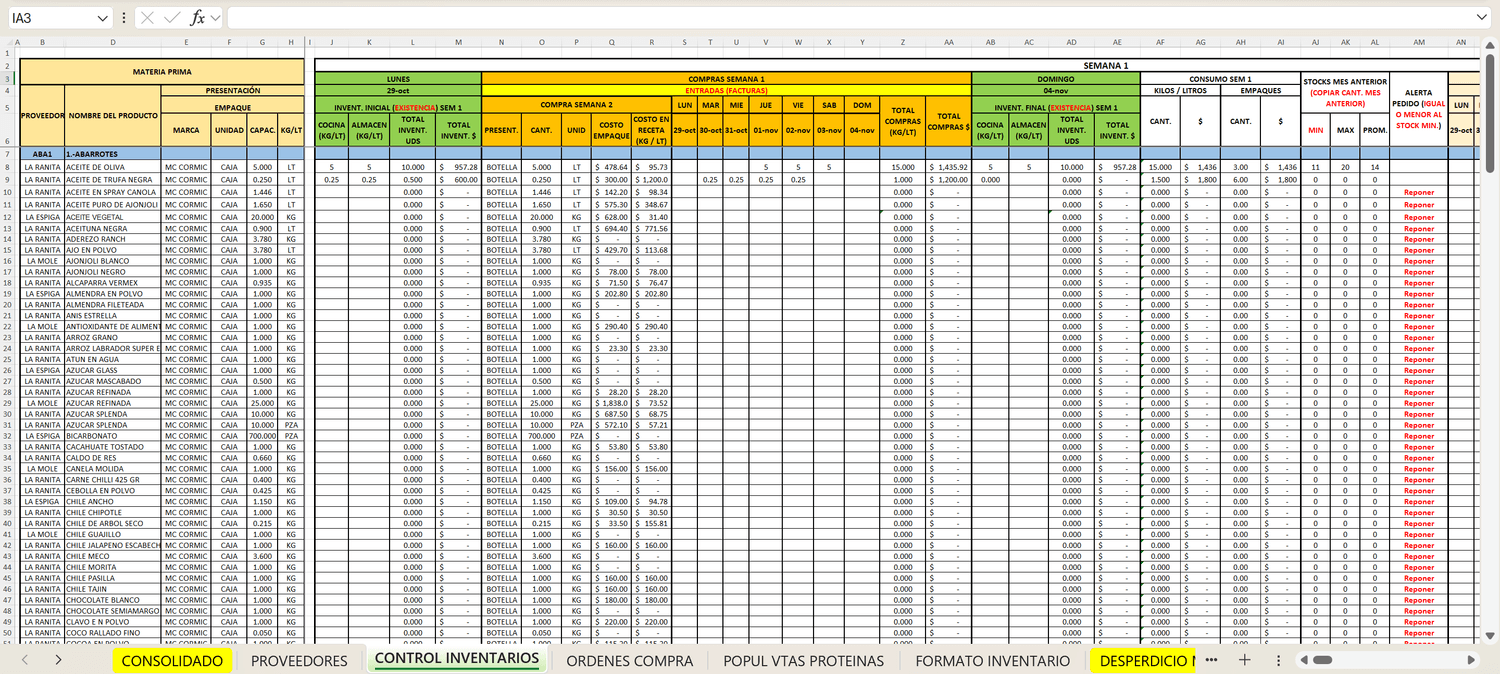The width and height of the screenshot is (1500, 674).
Task: Go to the ORDENES COMPRA sheet
Action: [x=629, y=661]
